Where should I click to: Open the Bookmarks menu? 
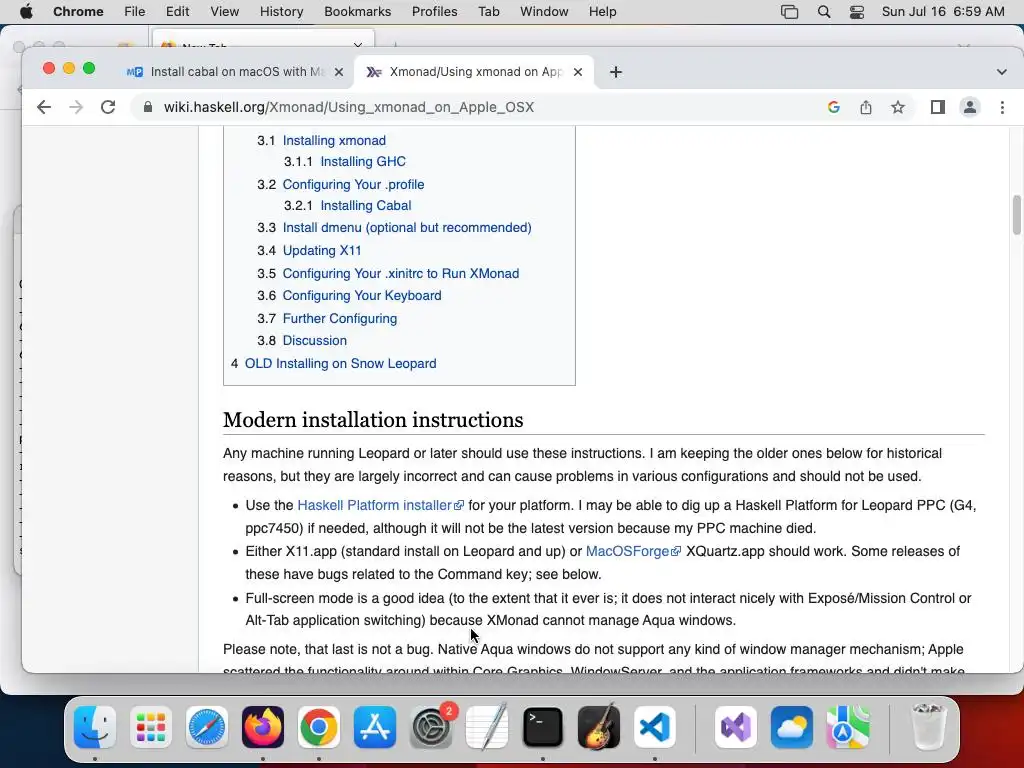click(357, 12)
